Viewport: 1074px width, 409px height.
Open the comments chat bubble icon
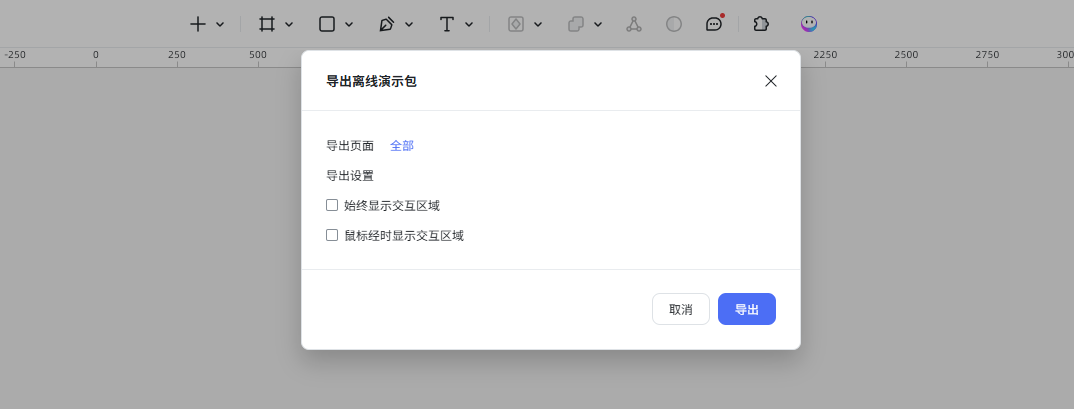click(x=714, y=24)
